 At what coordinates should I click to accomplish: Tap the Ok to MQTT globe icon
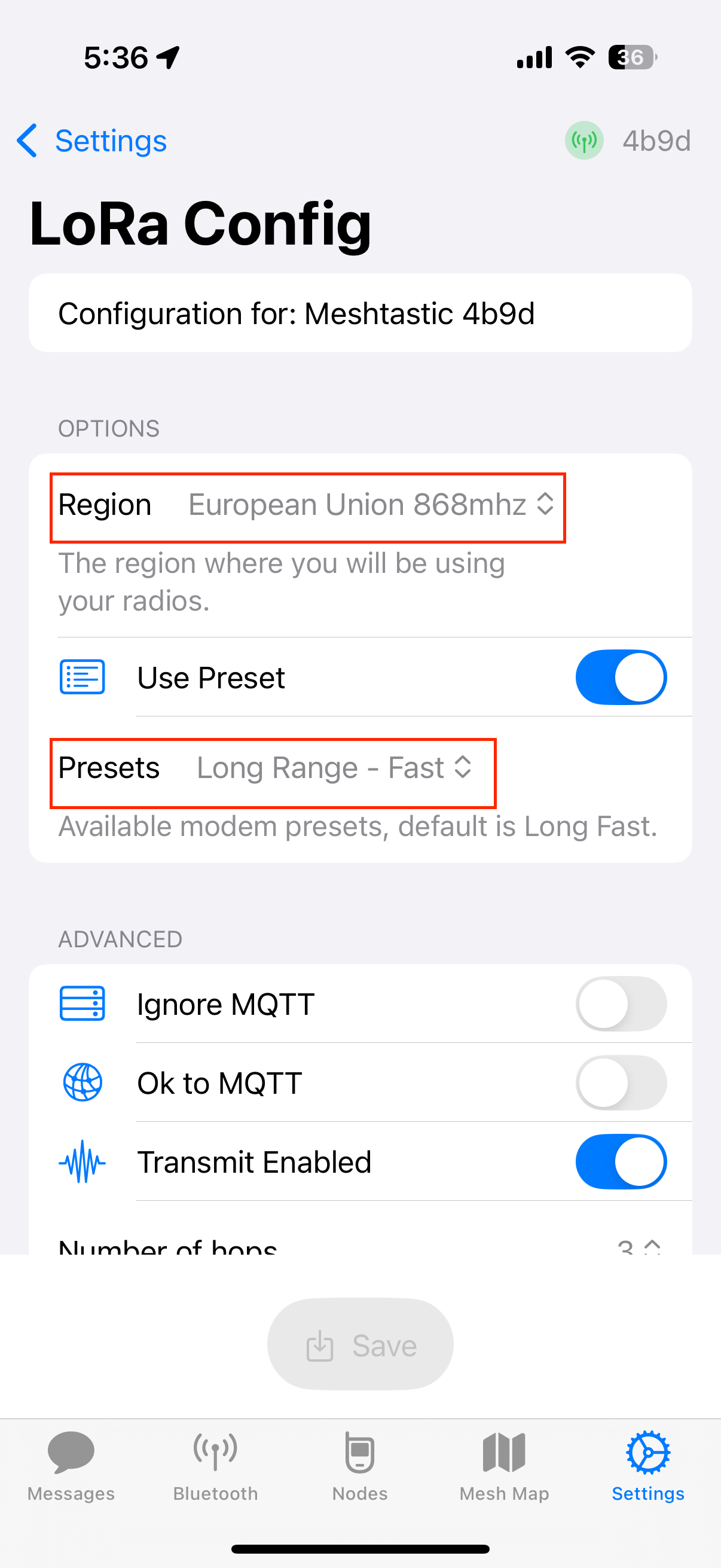coord(82,1082)
